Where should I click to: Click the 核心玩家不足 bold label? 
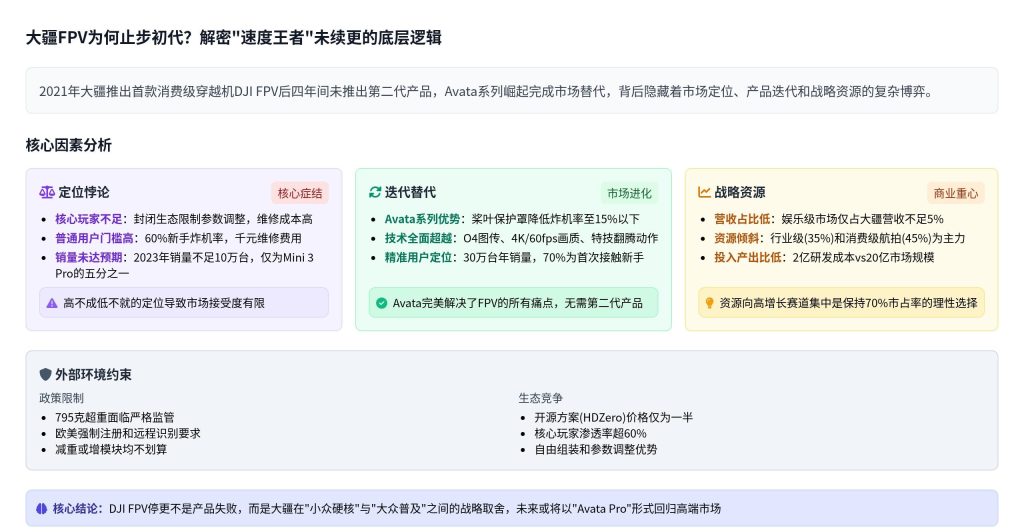tap(90, 219)
